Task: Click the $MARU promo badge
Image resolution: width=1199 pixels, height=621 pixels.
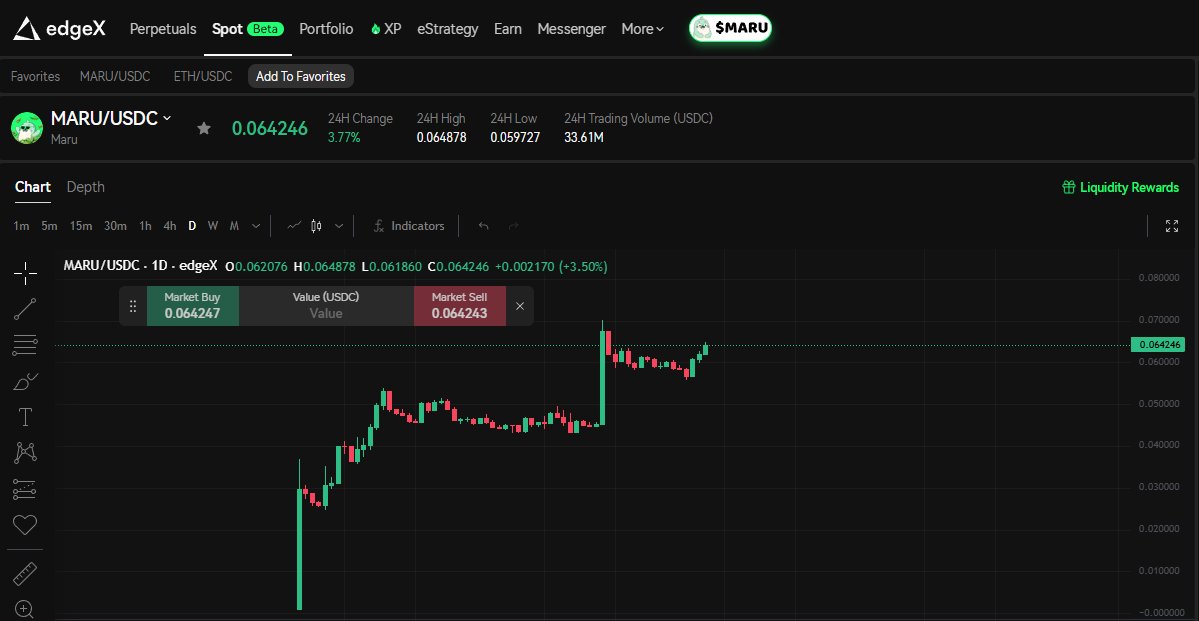Action: 730,28
